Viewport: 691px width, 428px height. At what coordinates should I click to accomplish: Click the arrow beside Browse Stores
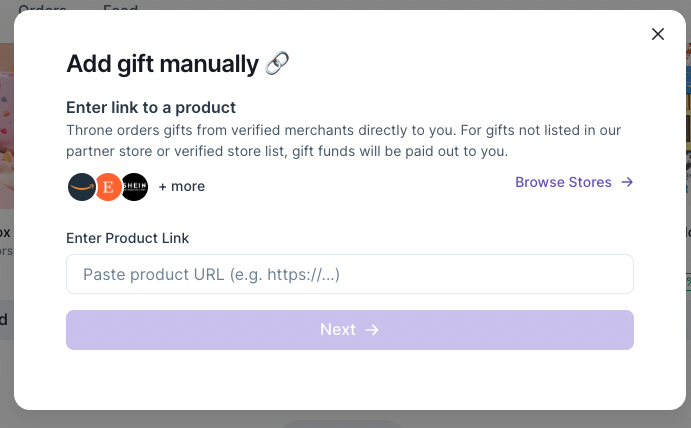(627, 182)
